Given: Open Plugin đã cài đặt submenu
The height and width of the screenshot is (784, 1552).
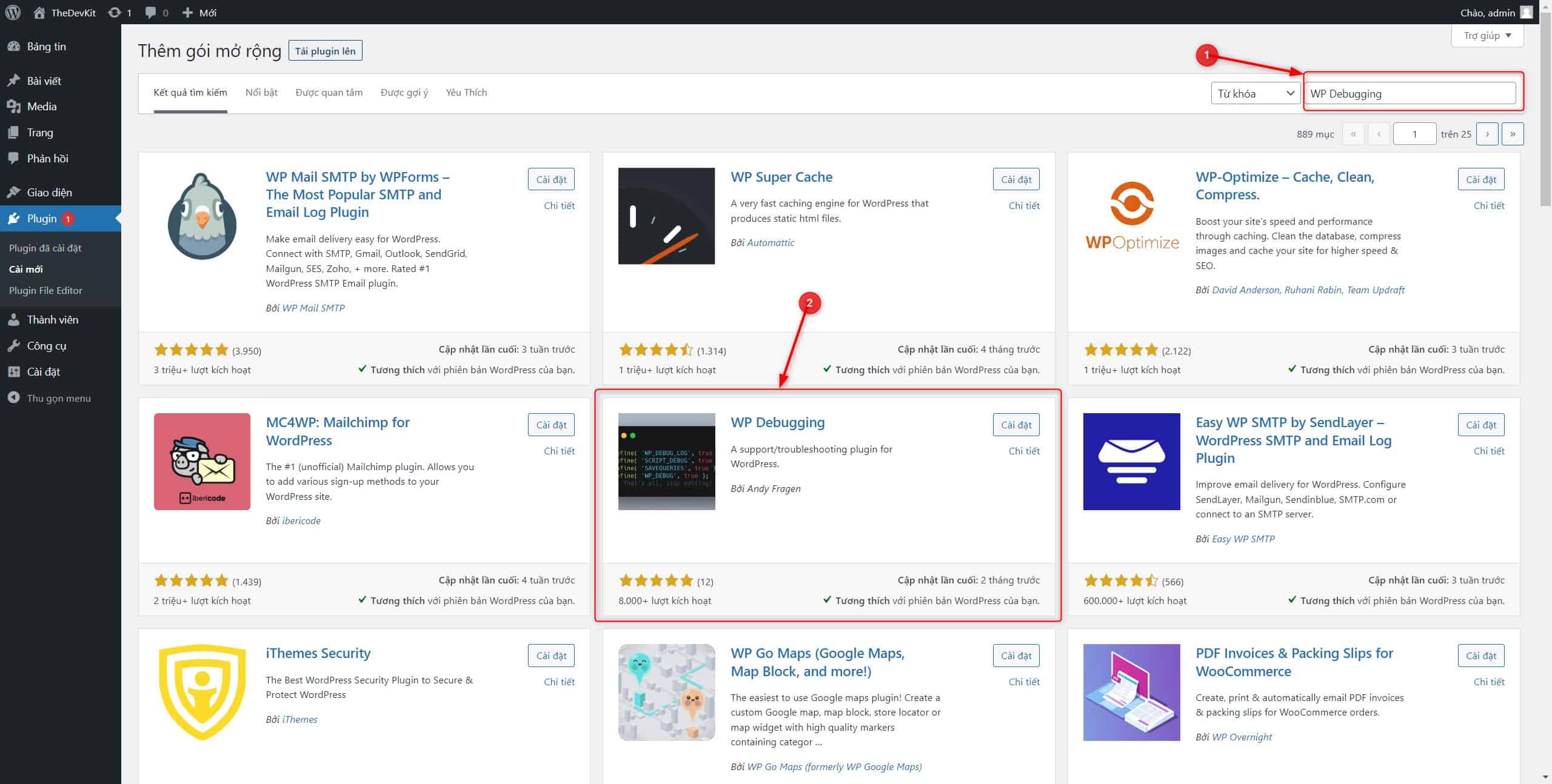Looking at the screenshot, I should [x=45, y=248].
